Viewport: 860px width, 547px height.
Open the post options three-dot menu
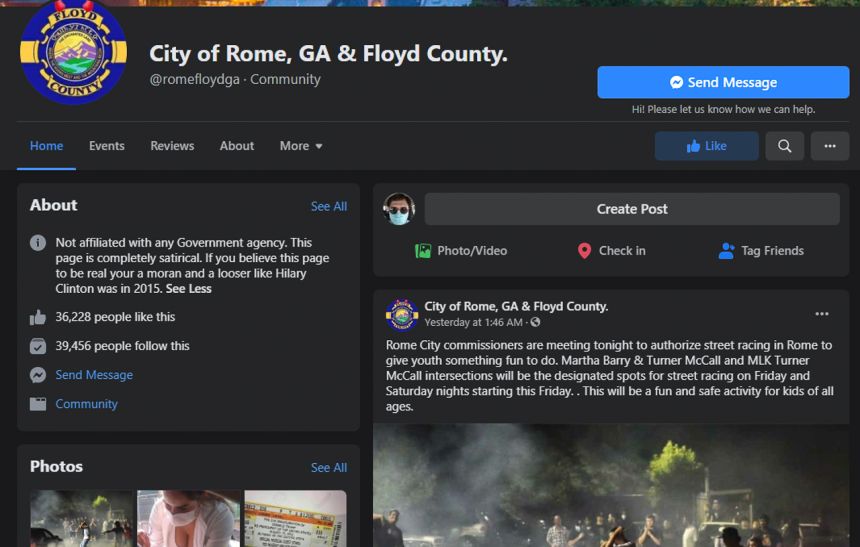click(x=822, y=314)
